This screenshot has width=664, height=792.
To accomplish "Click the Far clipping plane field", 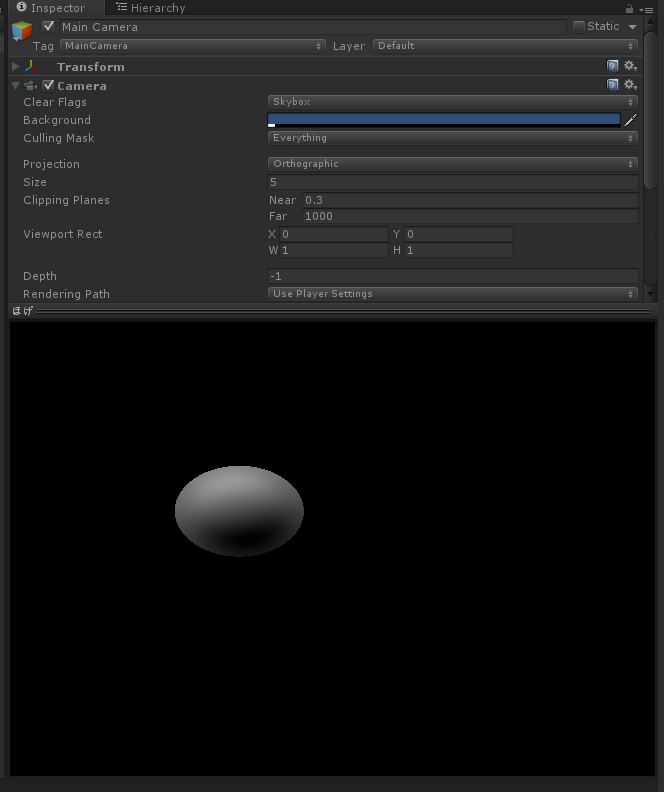I will [470, 216].
